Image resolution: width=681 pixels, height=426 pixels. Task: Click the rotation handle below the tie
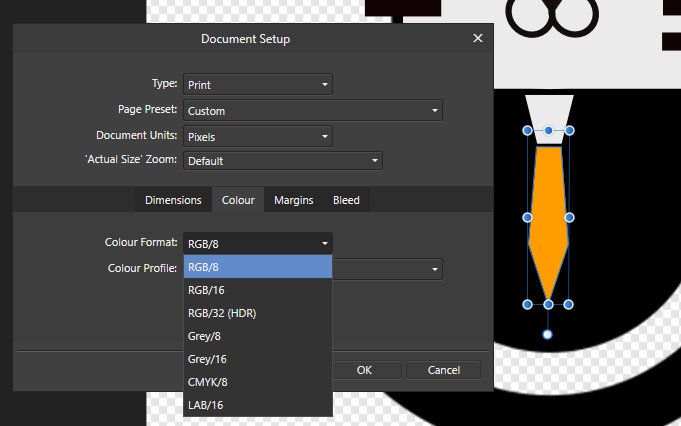tap(548, 334)
